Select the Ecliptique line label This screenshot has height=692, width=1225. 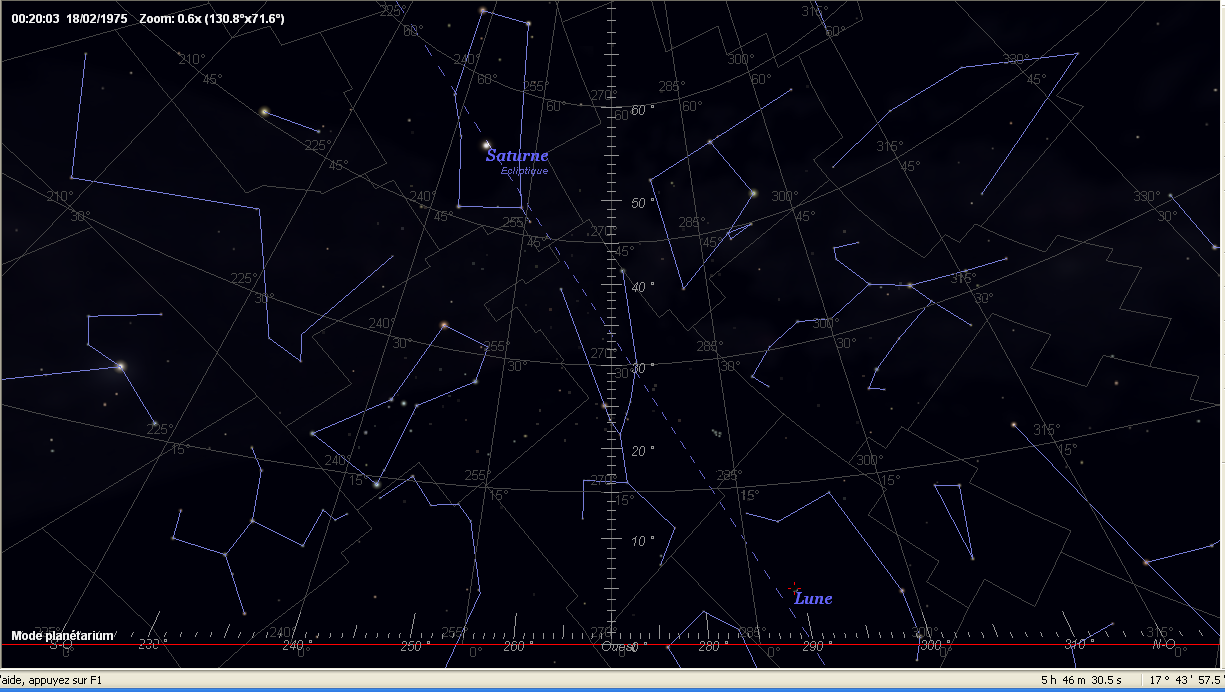[x=524, y=171]
